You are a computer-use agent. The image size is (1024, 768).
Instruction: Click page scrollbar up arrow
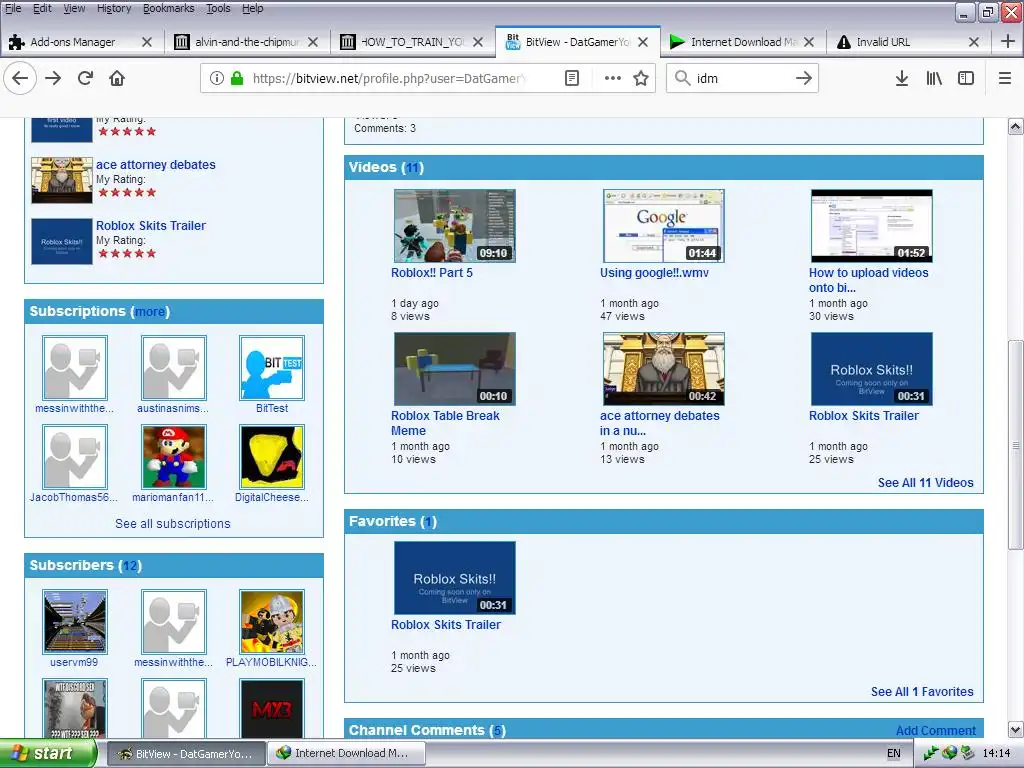pos(1015,127)
